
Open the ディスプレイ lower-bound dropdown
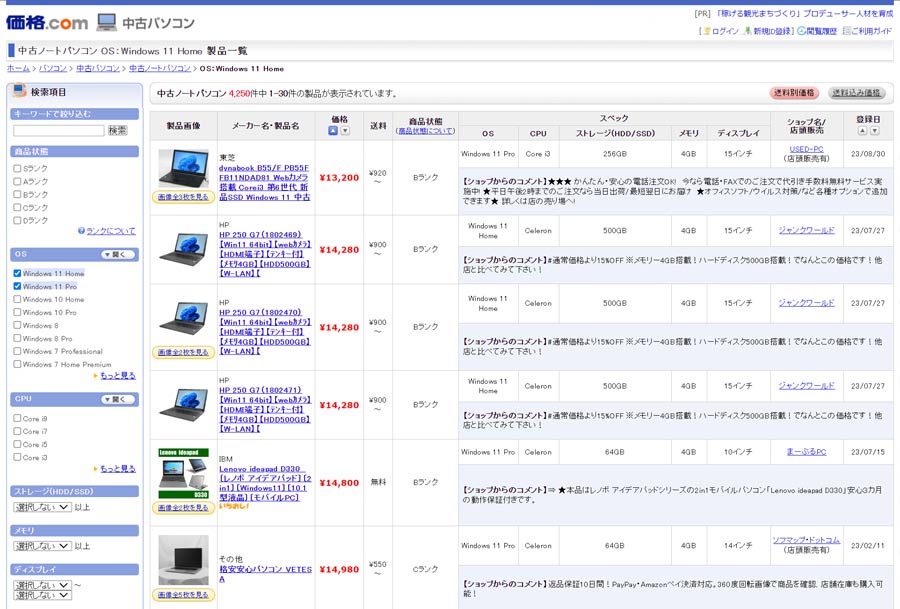(x=42, y=585)
